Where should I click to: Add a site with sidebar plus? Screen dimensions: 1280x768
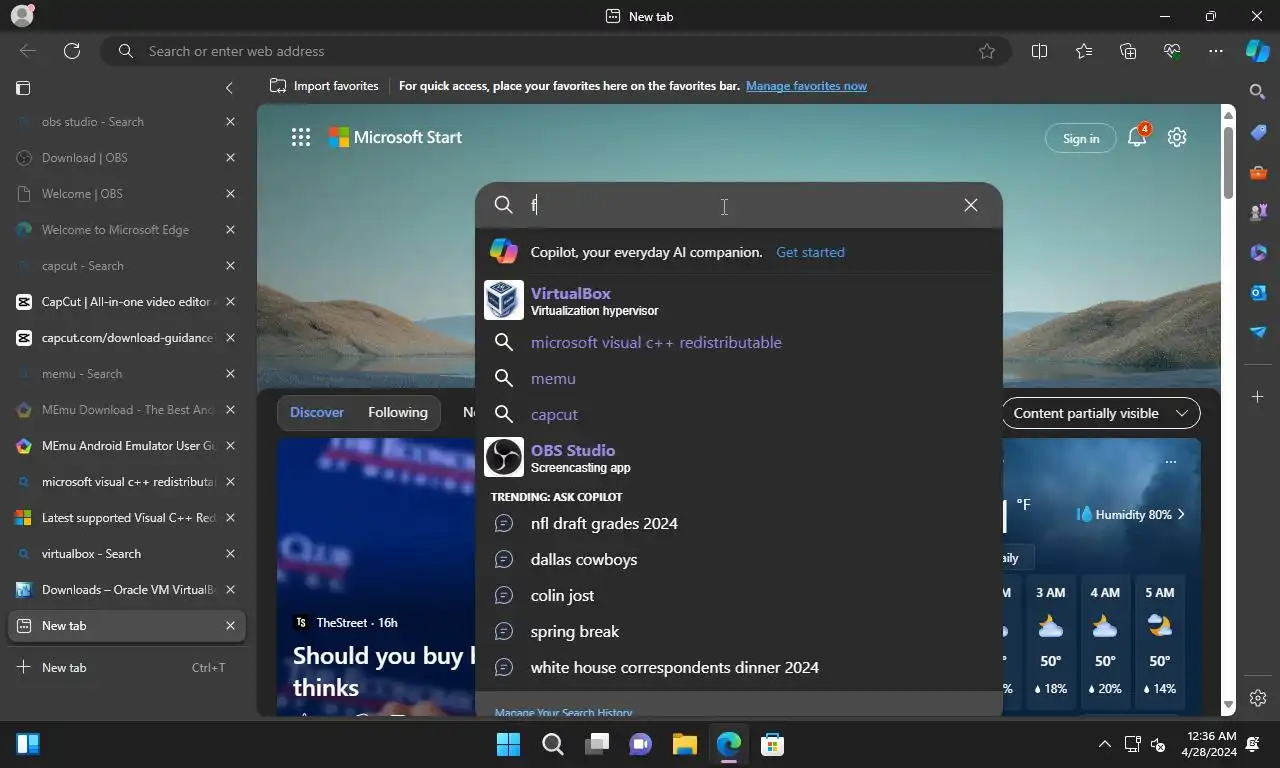pos(1258,397)
